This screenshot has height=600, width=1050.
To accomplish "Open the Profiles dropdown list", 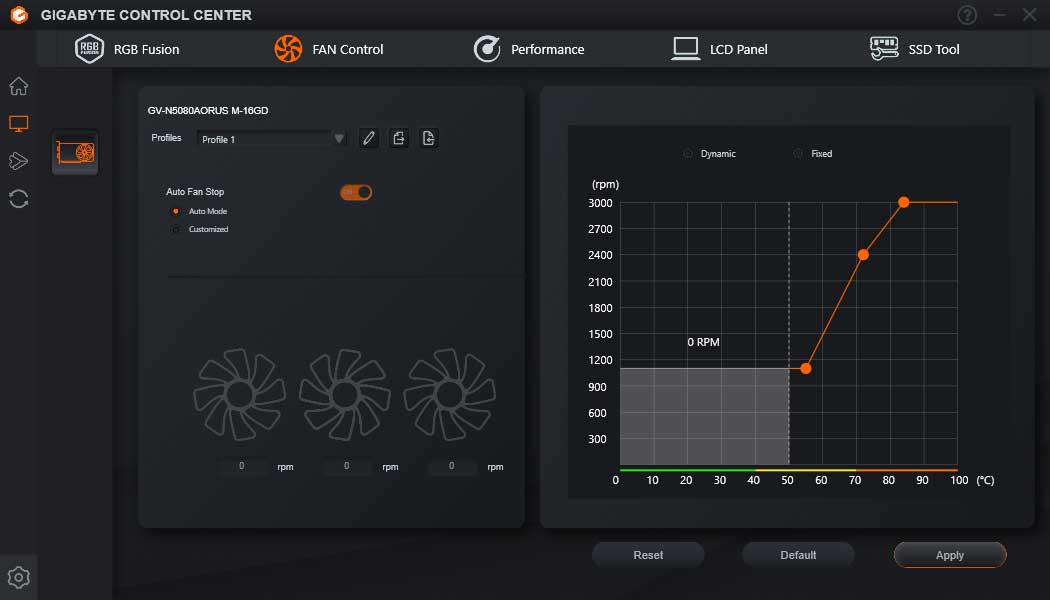I will tap(339, 137).
